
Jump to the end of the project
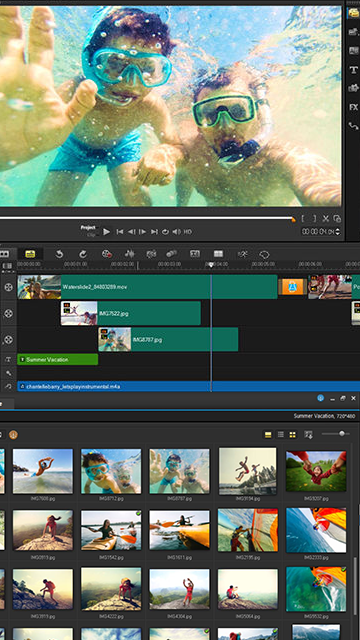click(x=154, y=232)
